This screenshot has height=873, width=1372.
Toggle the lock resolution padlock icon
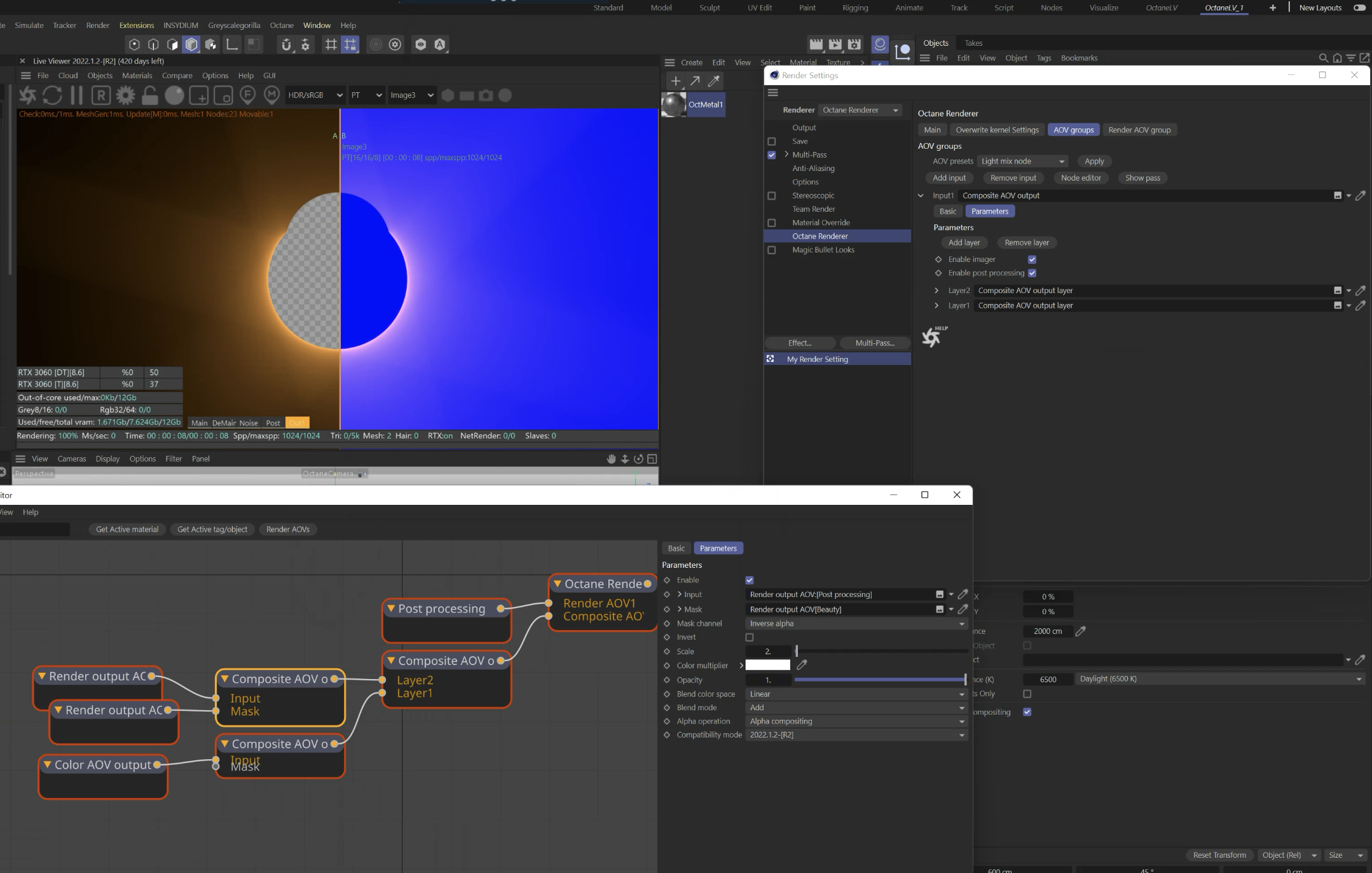tap(149, 95)
